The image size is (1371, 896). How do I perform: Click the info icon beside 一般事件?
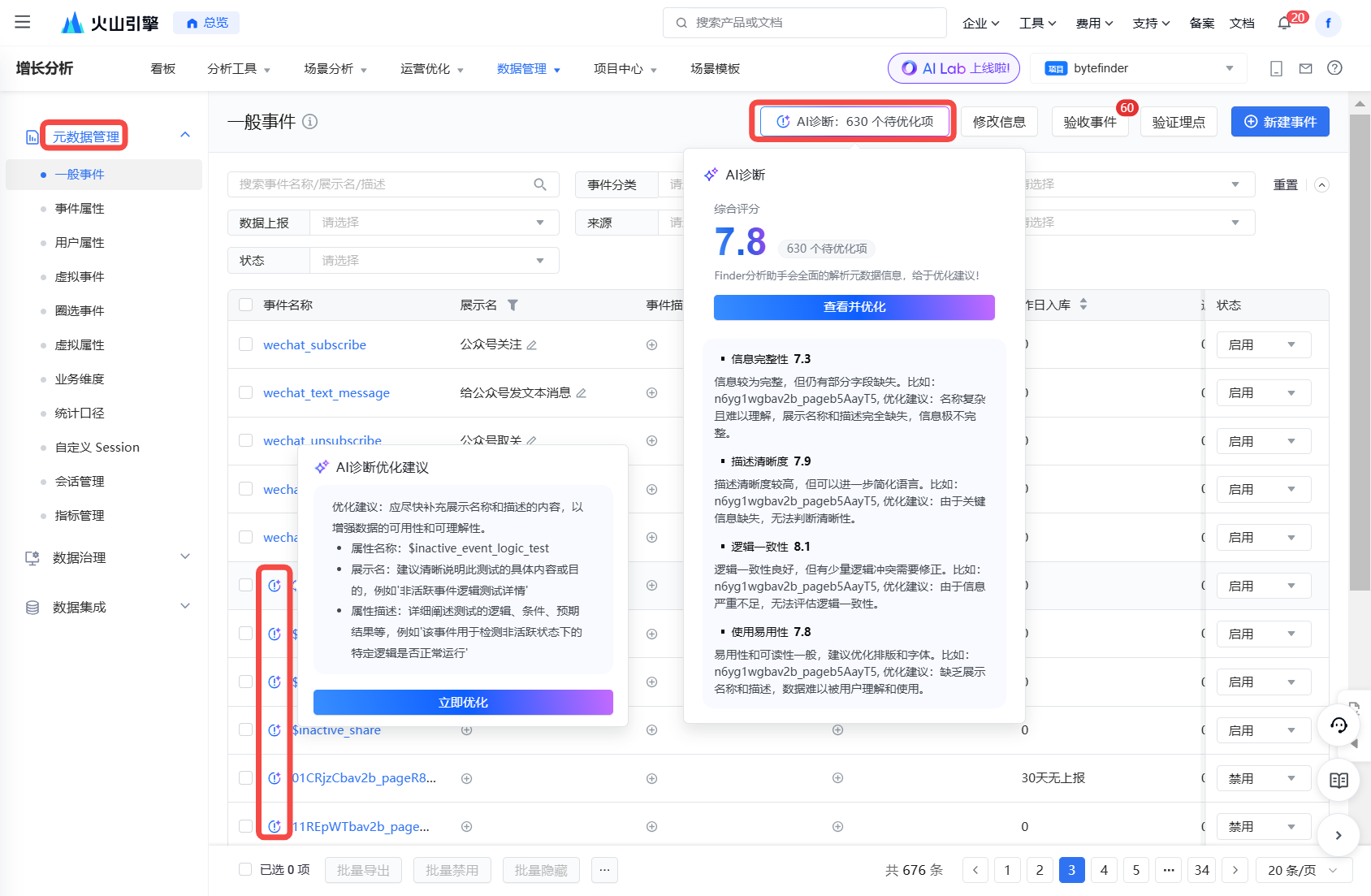(310, 122)
